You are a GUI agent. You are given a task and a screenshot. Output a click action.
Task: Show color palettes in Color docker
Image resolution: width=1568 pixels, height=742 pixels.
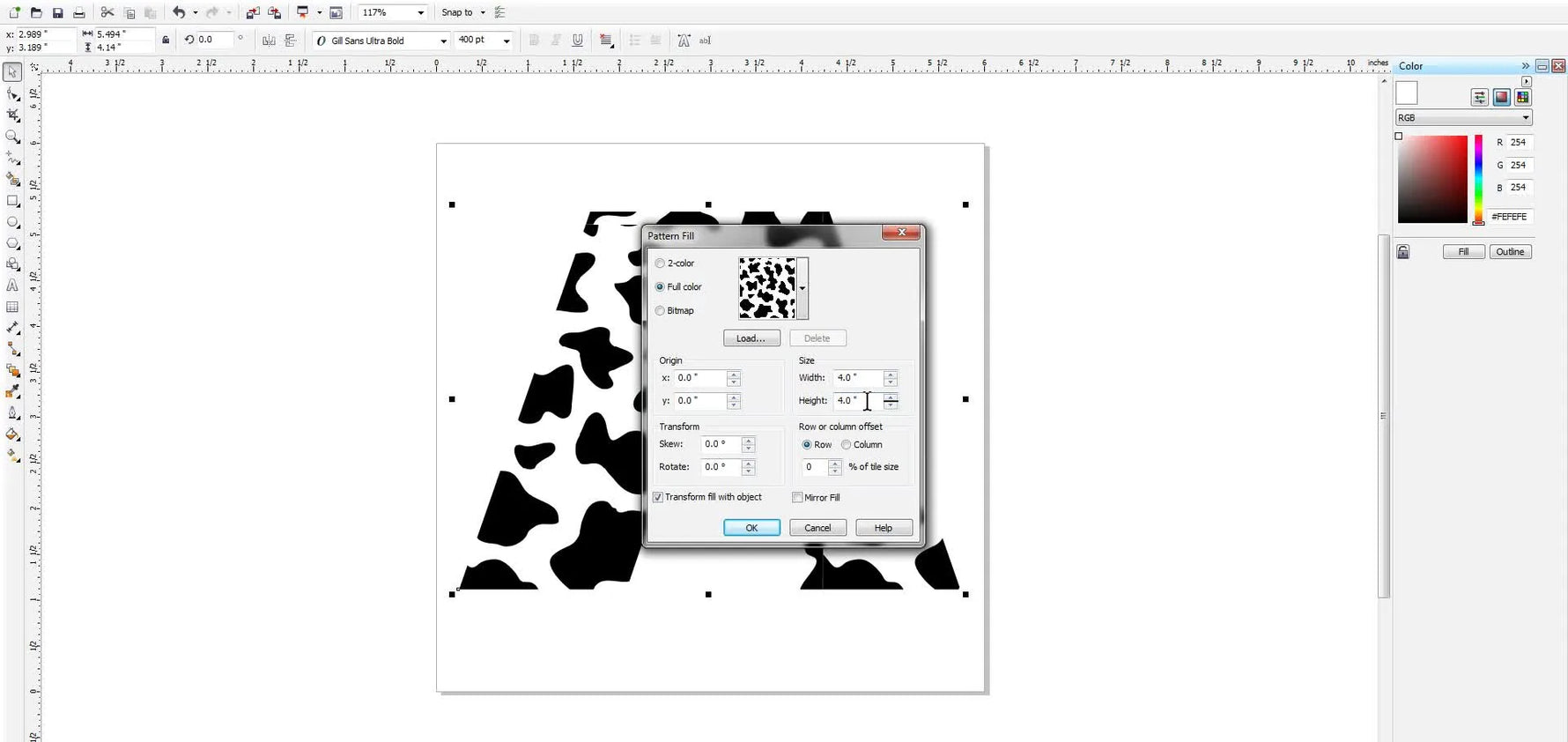[x=1522, y=97]
